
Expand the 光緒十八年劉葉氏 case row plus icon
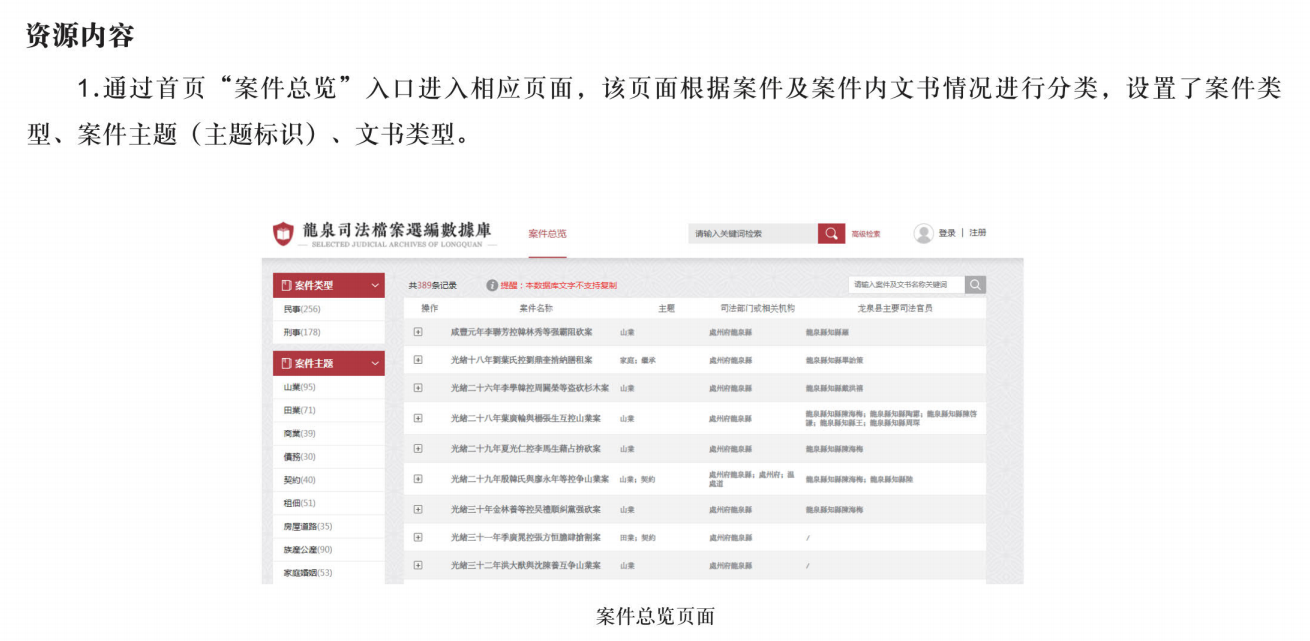tap(418, 360)
